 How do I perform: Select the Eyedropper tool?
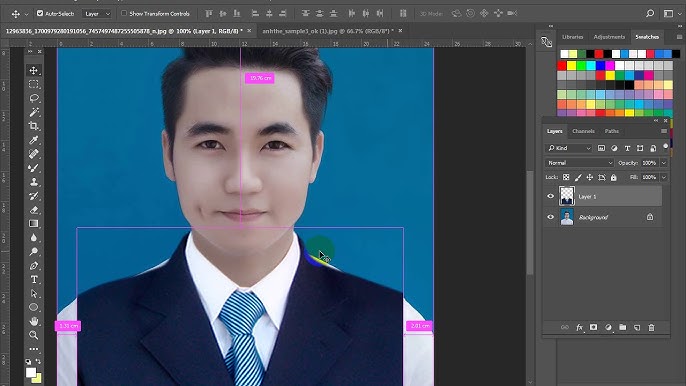34,140
